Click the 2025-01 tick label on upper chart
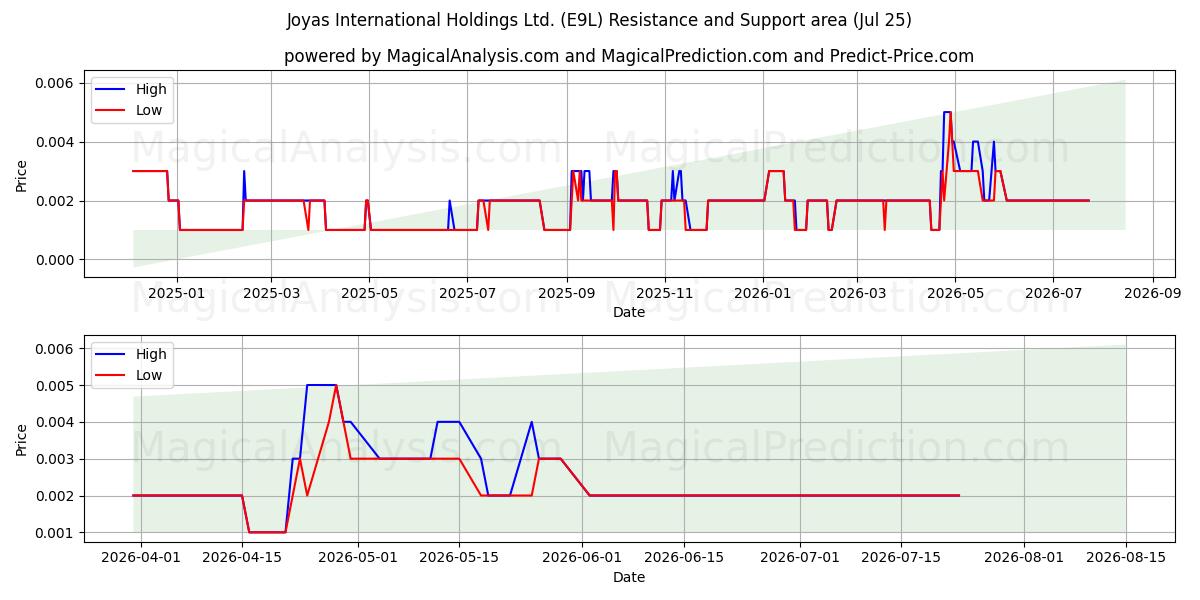This screenshot has width=1200, height=600. [x=177, y=294]
